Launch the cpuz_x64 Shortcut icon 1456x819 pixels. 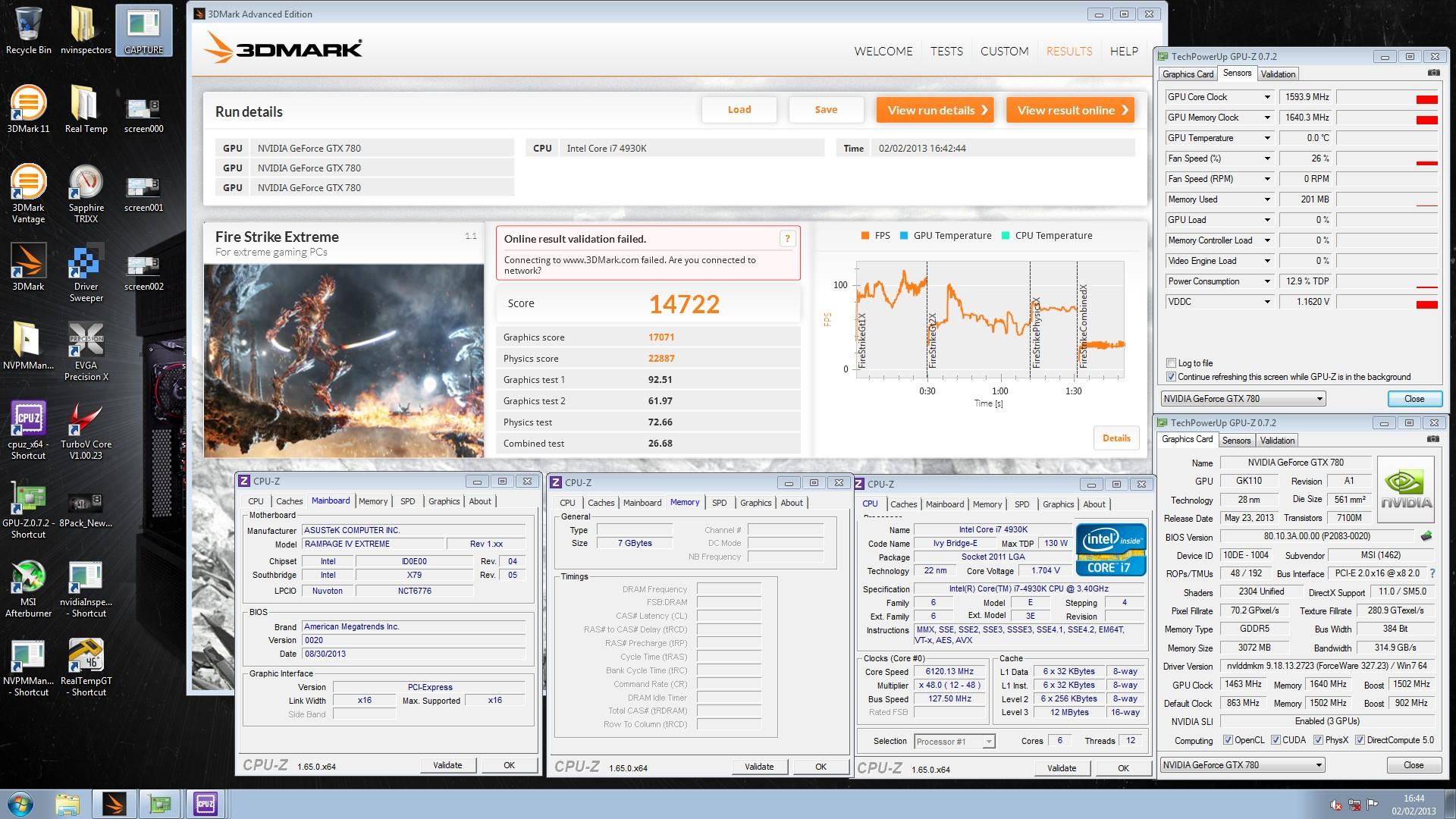click(x=29, y=430)
